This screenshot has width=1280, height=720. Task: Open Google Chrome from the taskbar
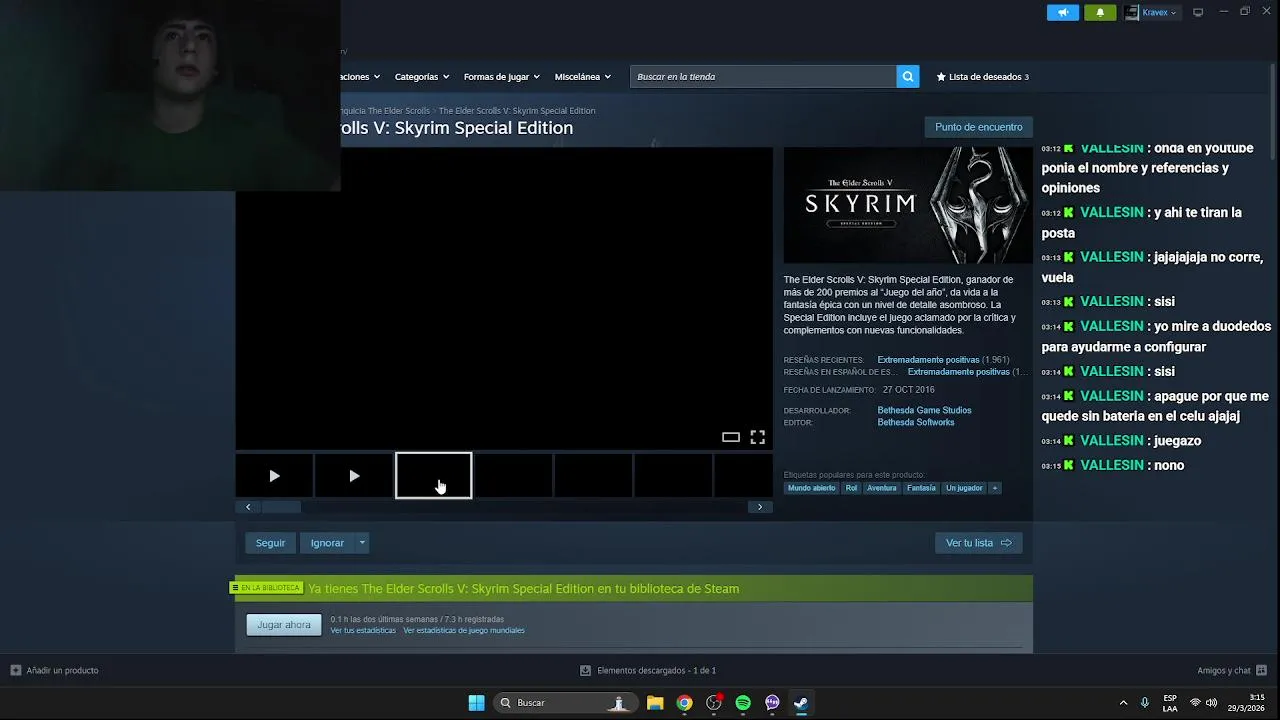point(684,703)
